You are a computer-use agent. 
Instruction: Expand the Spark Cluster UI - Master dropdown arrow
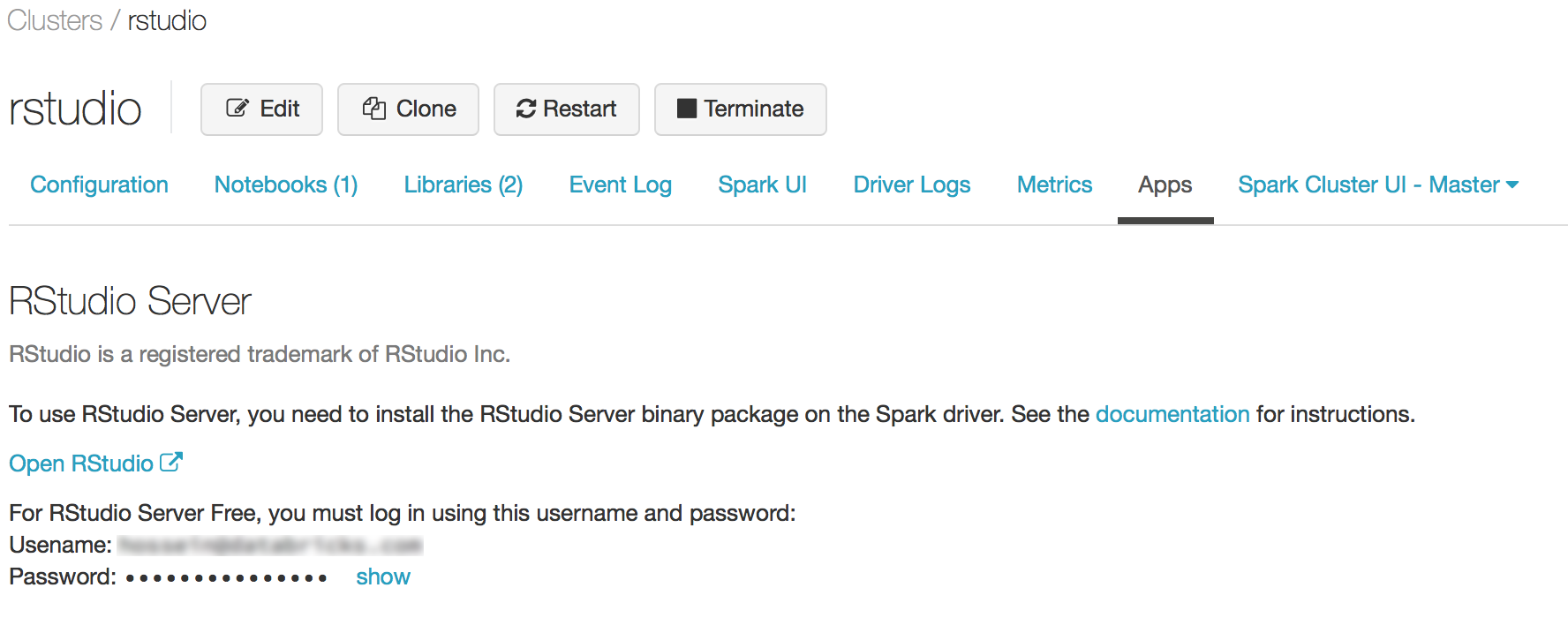(1512, 185)
